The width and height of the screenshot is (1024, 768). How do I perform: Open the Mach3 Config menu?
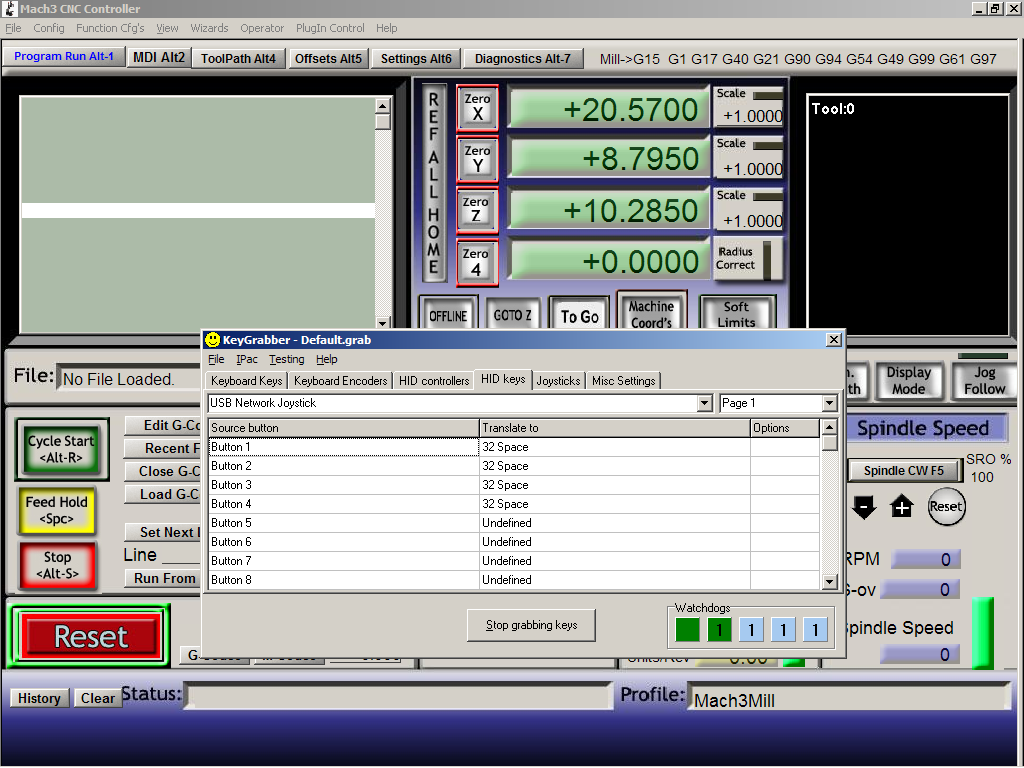click(x=49, y=28)
